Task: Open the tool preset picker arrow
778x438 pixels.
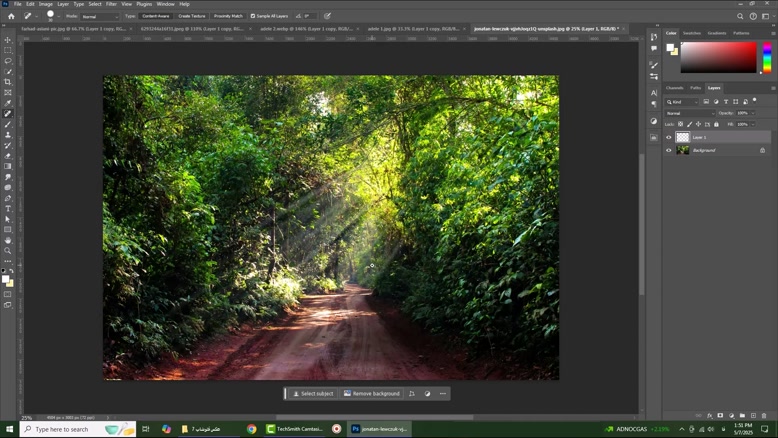Action: click(36, 16)
